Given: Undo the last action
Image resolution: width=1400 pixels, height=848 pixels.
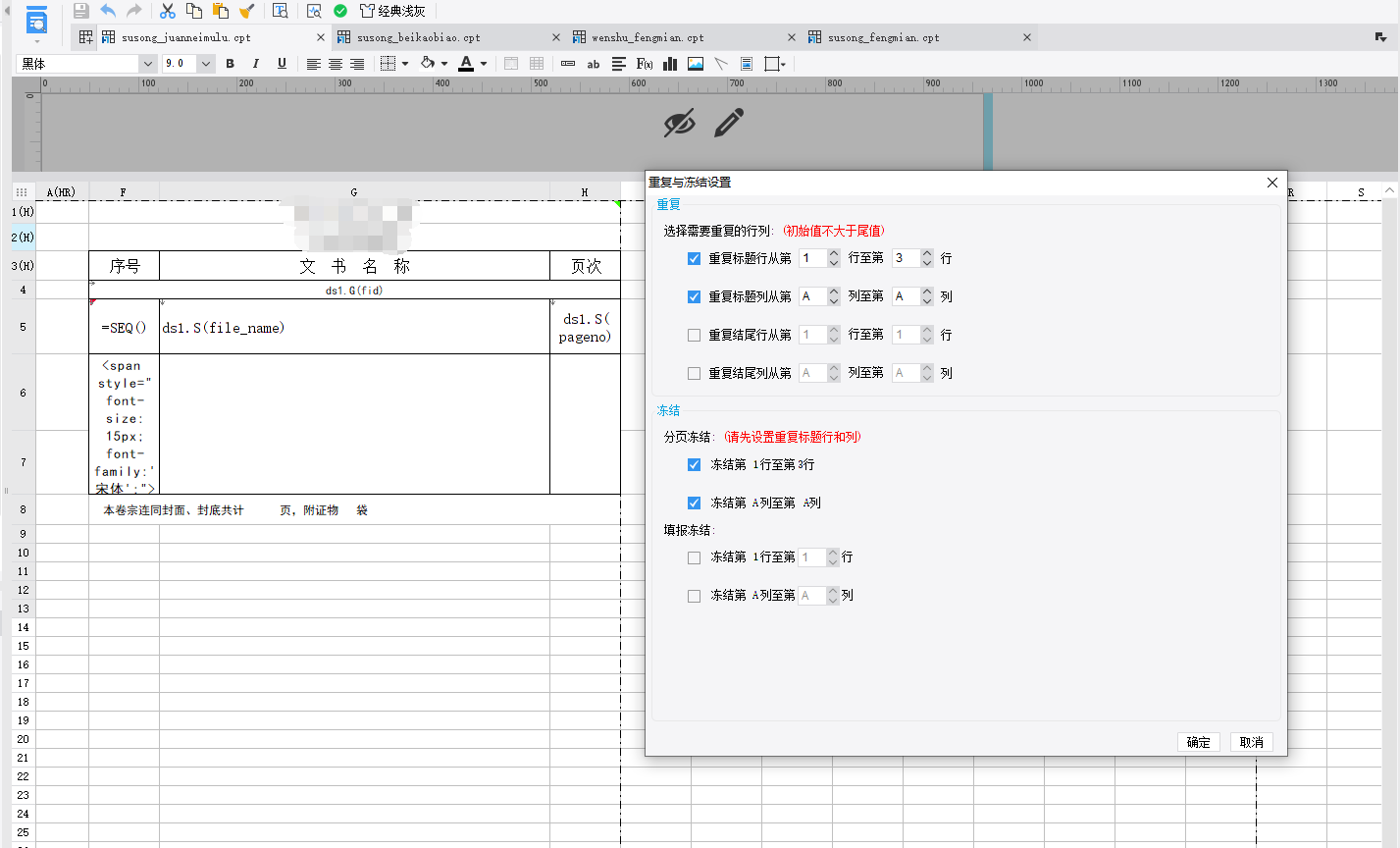Looking at the screenshot, I should [108, 11].
